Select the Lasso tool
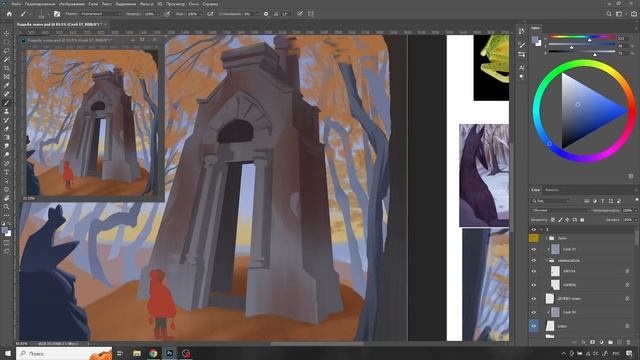The image size is (640, 360). (6, 51)
